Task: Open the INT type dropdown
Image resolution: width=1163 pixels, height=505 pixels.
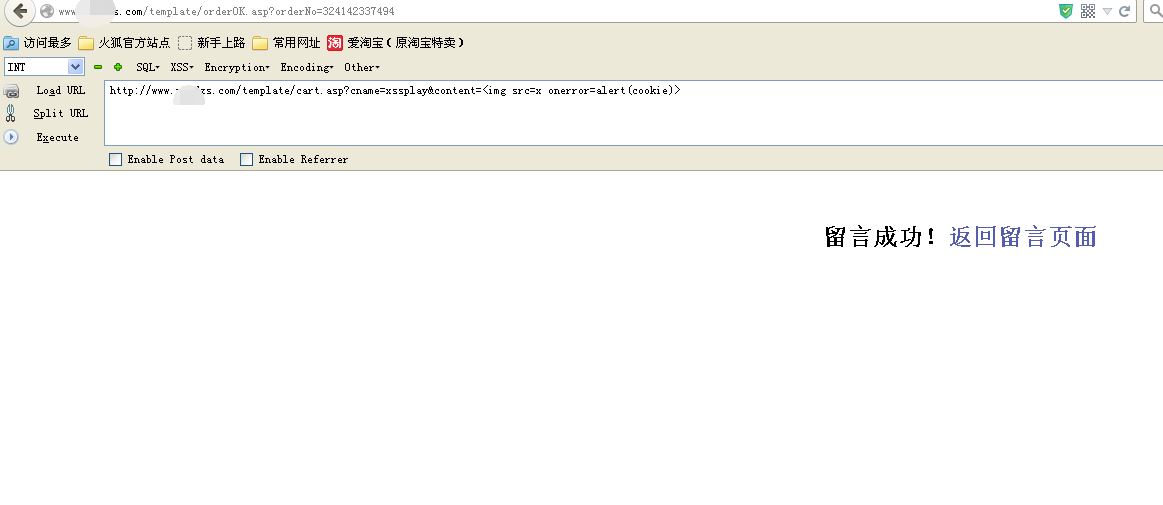Action: (x=45, y=67)
